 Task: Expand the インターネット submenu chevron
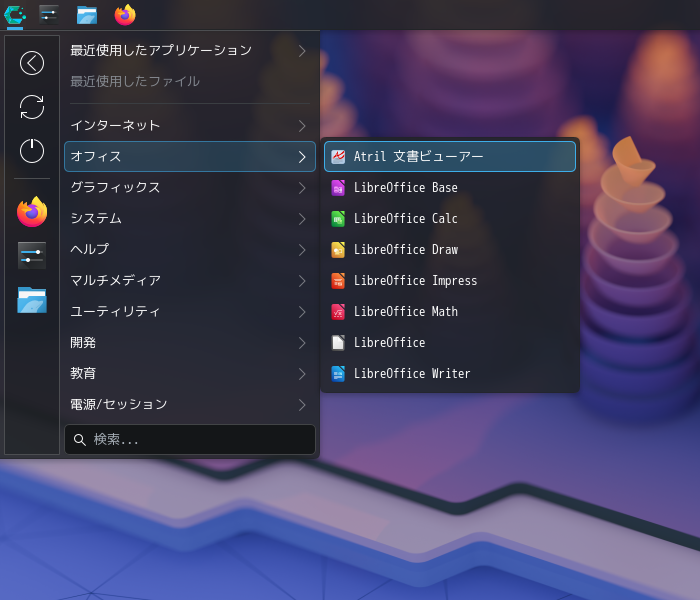click(302, 126)
